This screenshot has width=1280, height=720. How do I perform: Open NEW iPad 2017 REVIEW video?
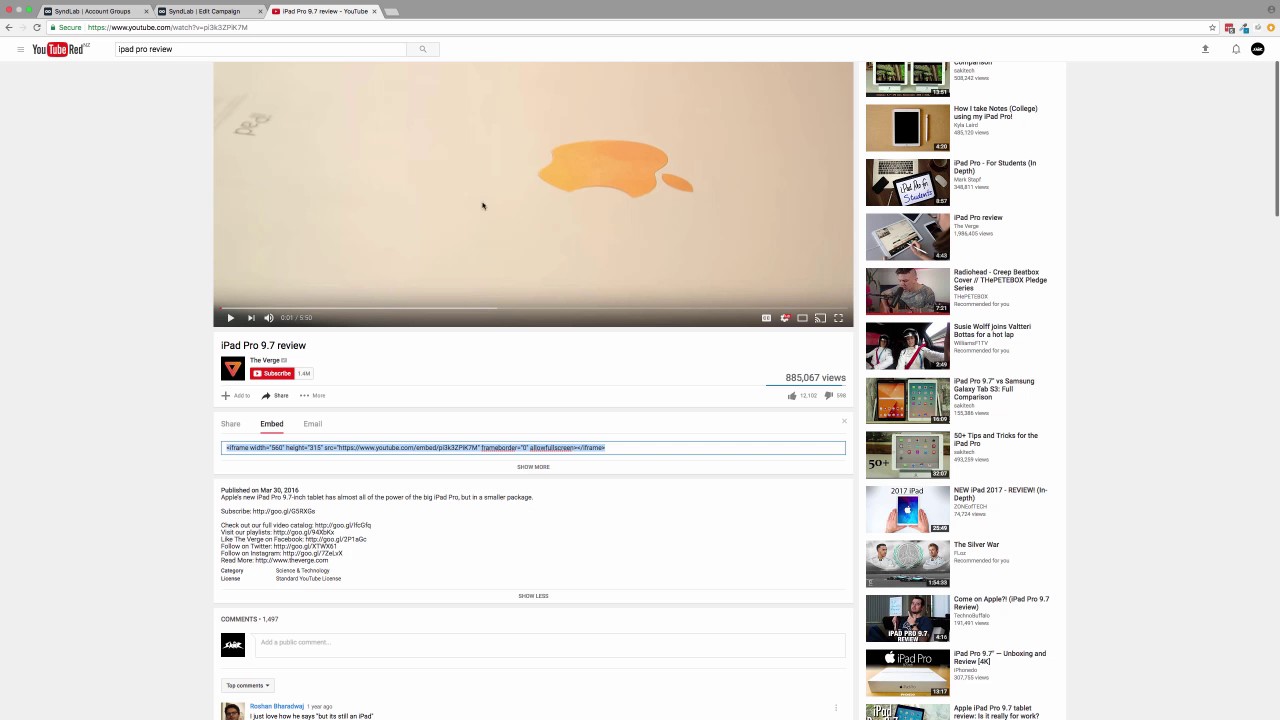pos(908,509)
